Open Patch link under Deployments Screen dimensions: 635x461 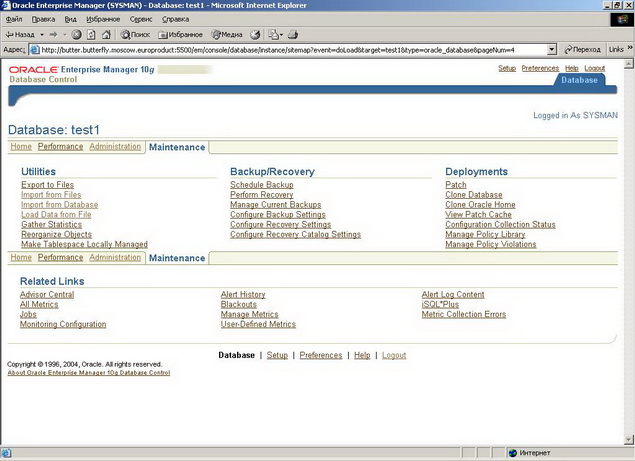456,185
